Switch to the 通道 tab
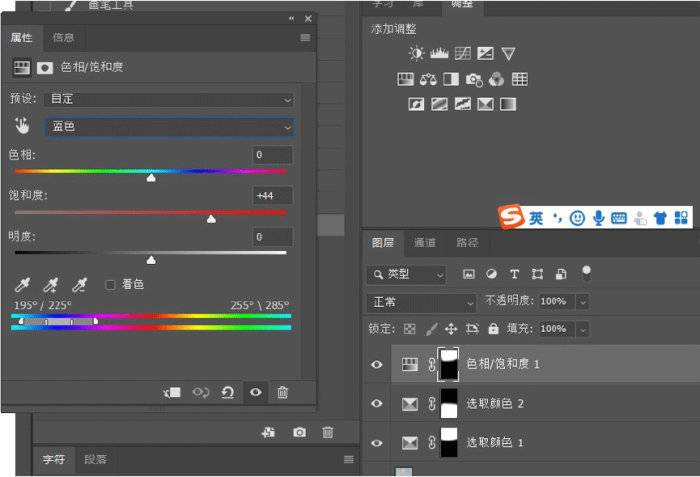The height and width of the screenshot is (477, 700). pos(425,243)
